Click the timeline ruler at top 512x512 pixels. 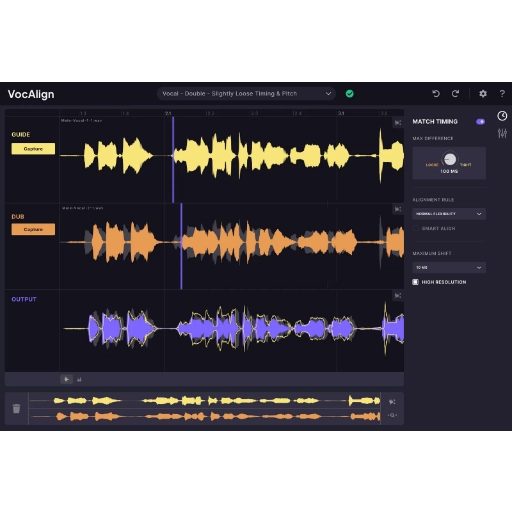(x=232, y=113)
